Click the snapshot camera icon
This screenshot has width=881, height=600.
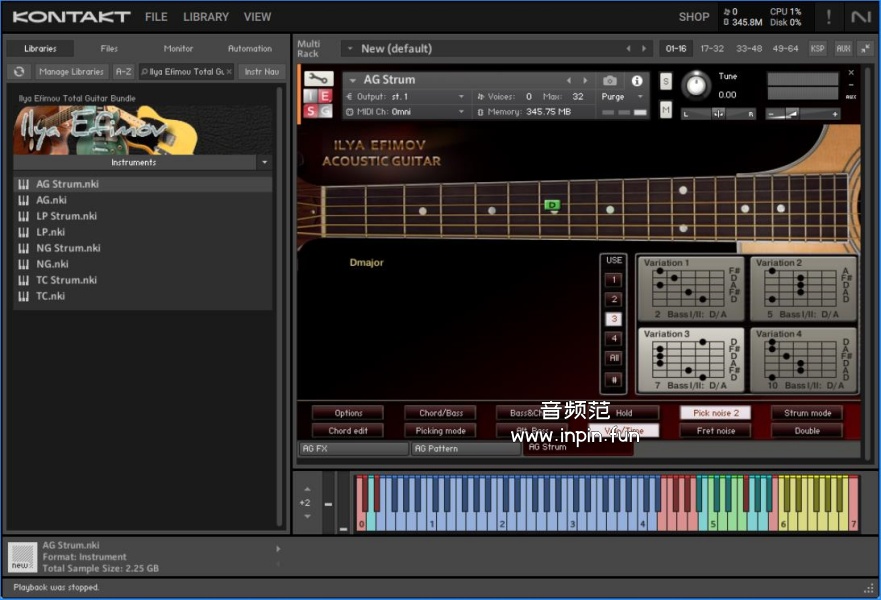pos(610,80)
